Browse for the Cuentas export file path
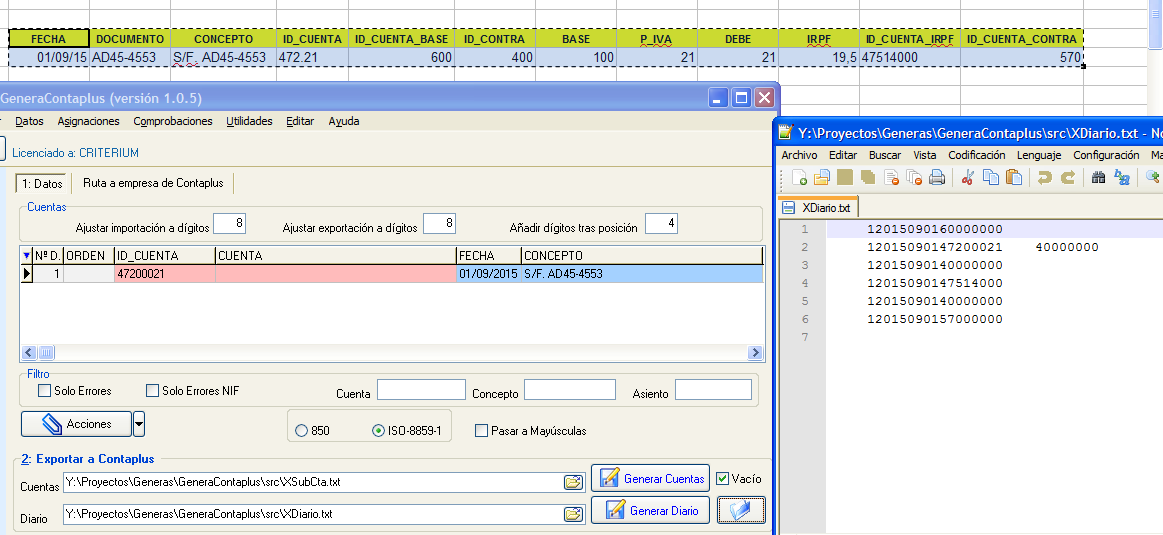 click(573, 482)
